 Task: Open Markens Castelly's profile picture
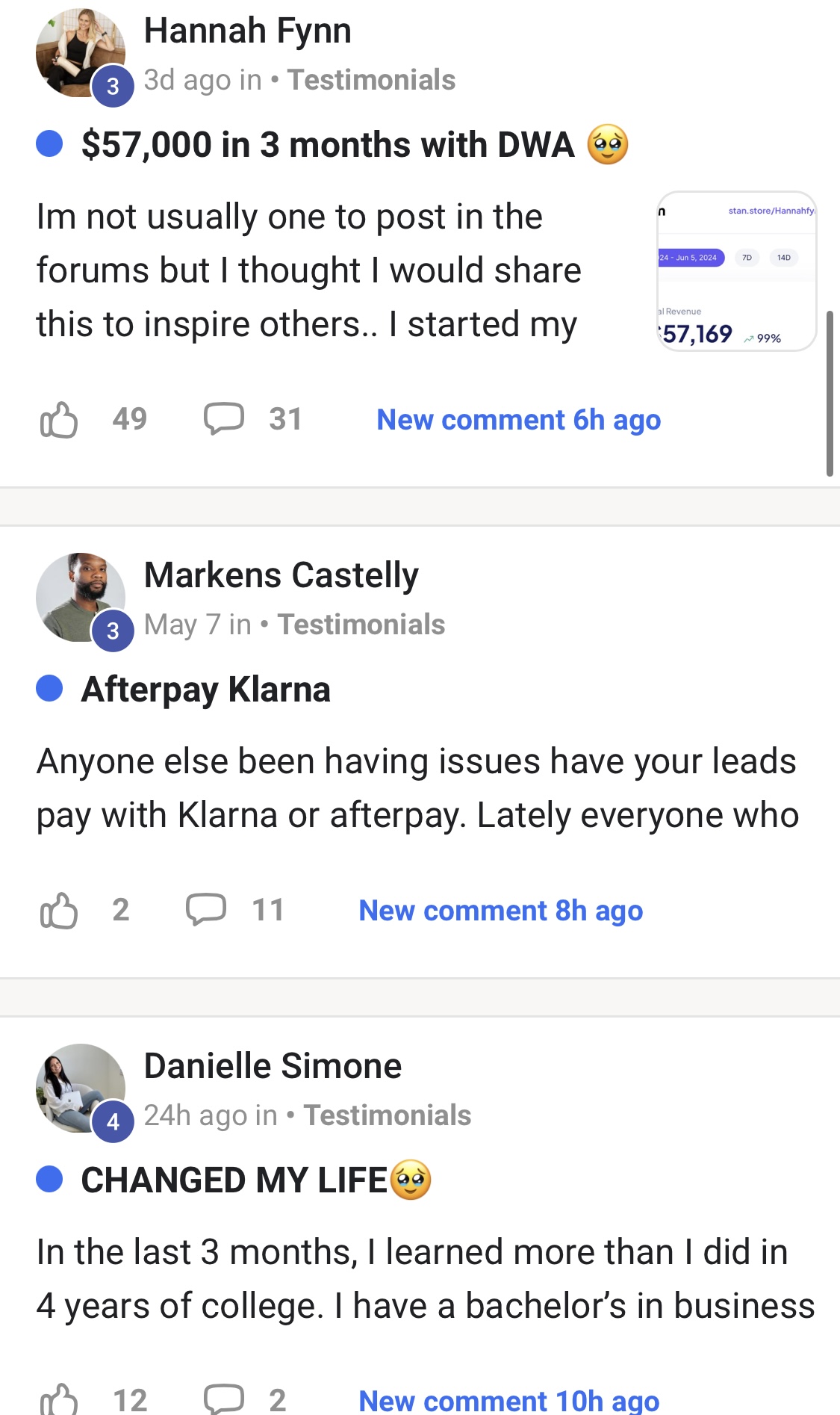tap(80, 598)
